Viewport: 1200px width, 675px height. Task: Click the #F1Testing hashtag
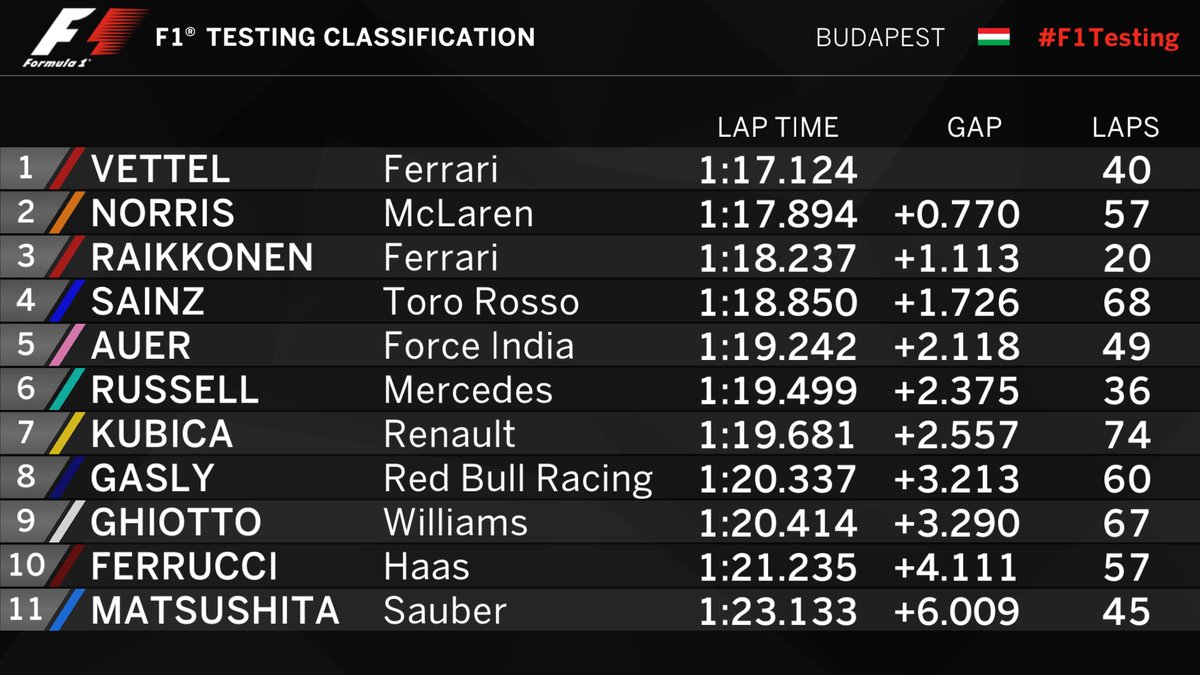tap(1108, 38)
